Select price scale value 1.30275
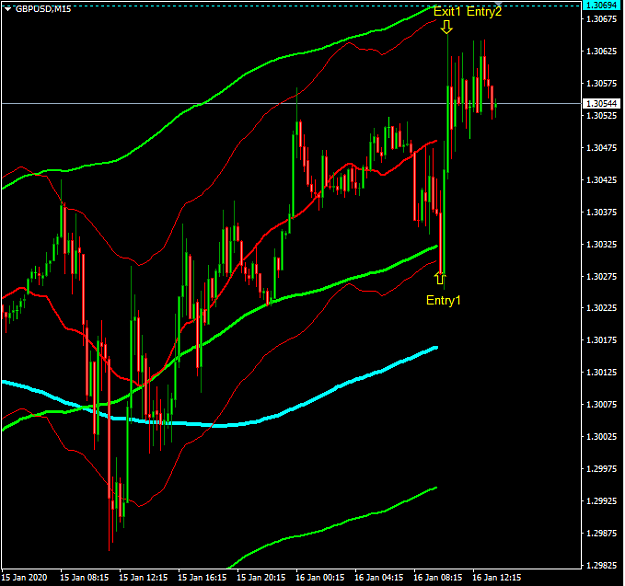Viewport: 625px width, 586px height. click(x=601, y=276)
